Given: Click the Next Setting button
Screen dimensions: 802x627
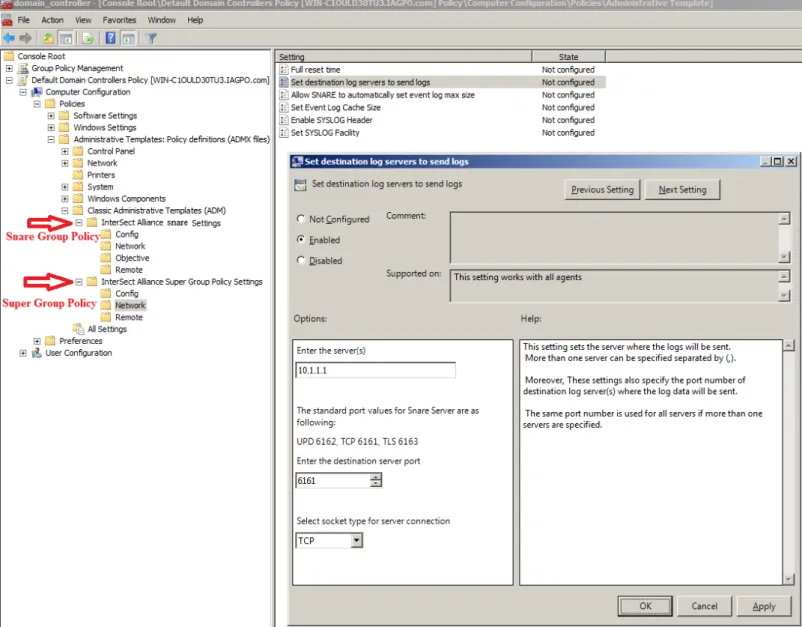Looking at the screenshot, I should click(x=682, y=189).
